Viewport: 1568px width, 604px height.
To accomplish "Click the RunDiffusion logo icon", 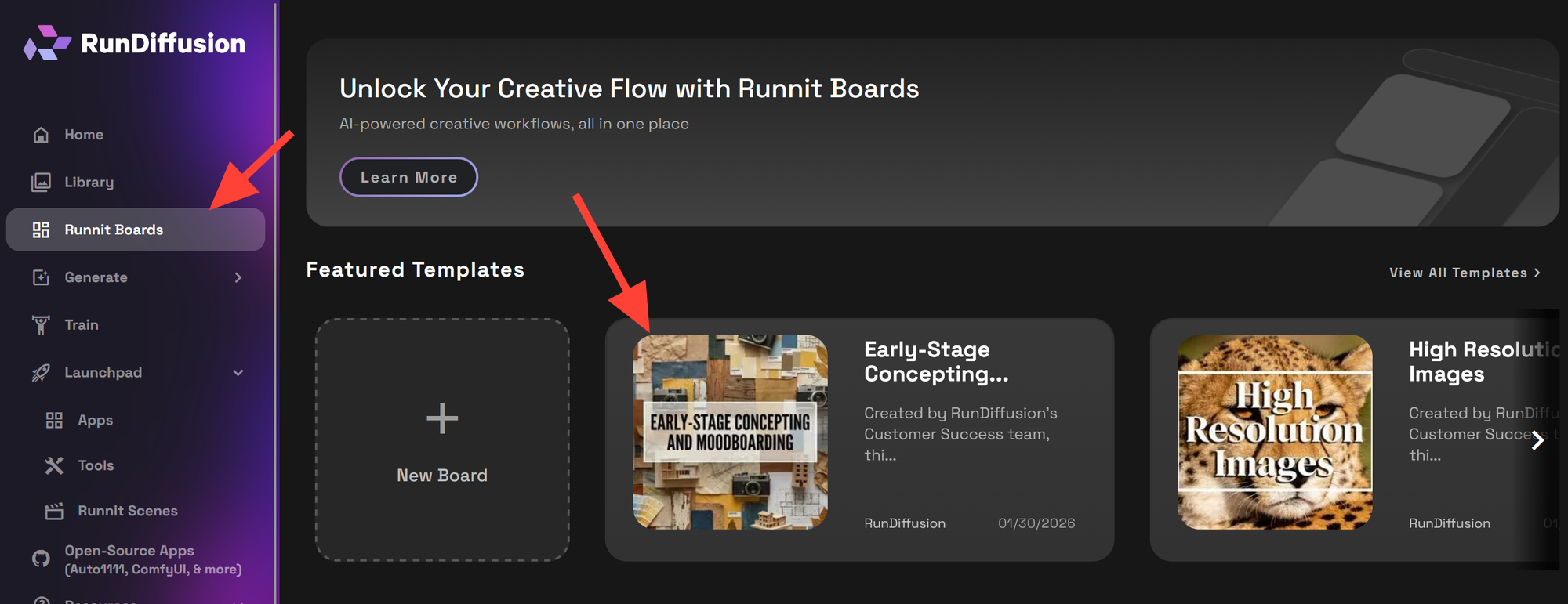I will coord(47,43).
